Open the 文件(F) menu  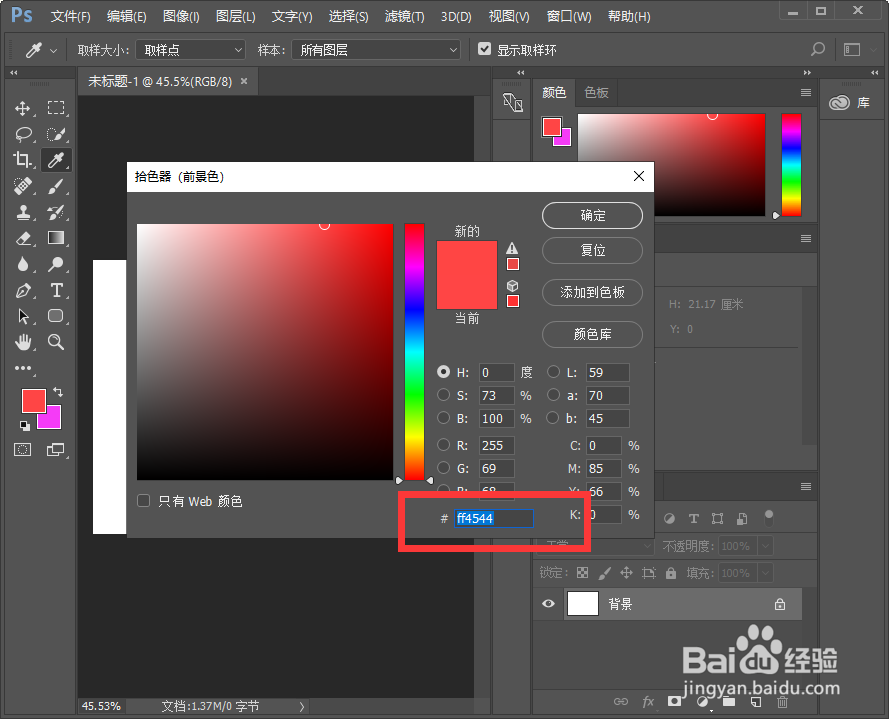coord(70,16)
